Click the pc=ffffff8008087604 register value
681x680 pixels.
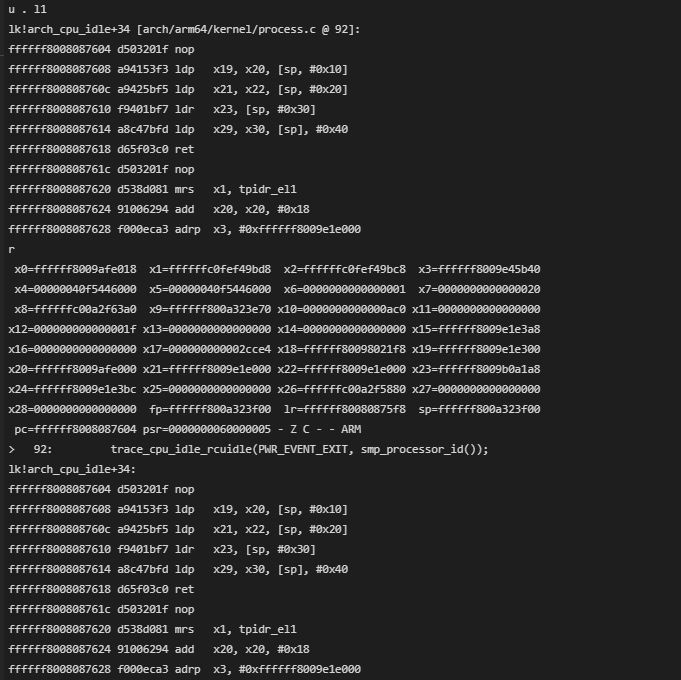point(75,429)
